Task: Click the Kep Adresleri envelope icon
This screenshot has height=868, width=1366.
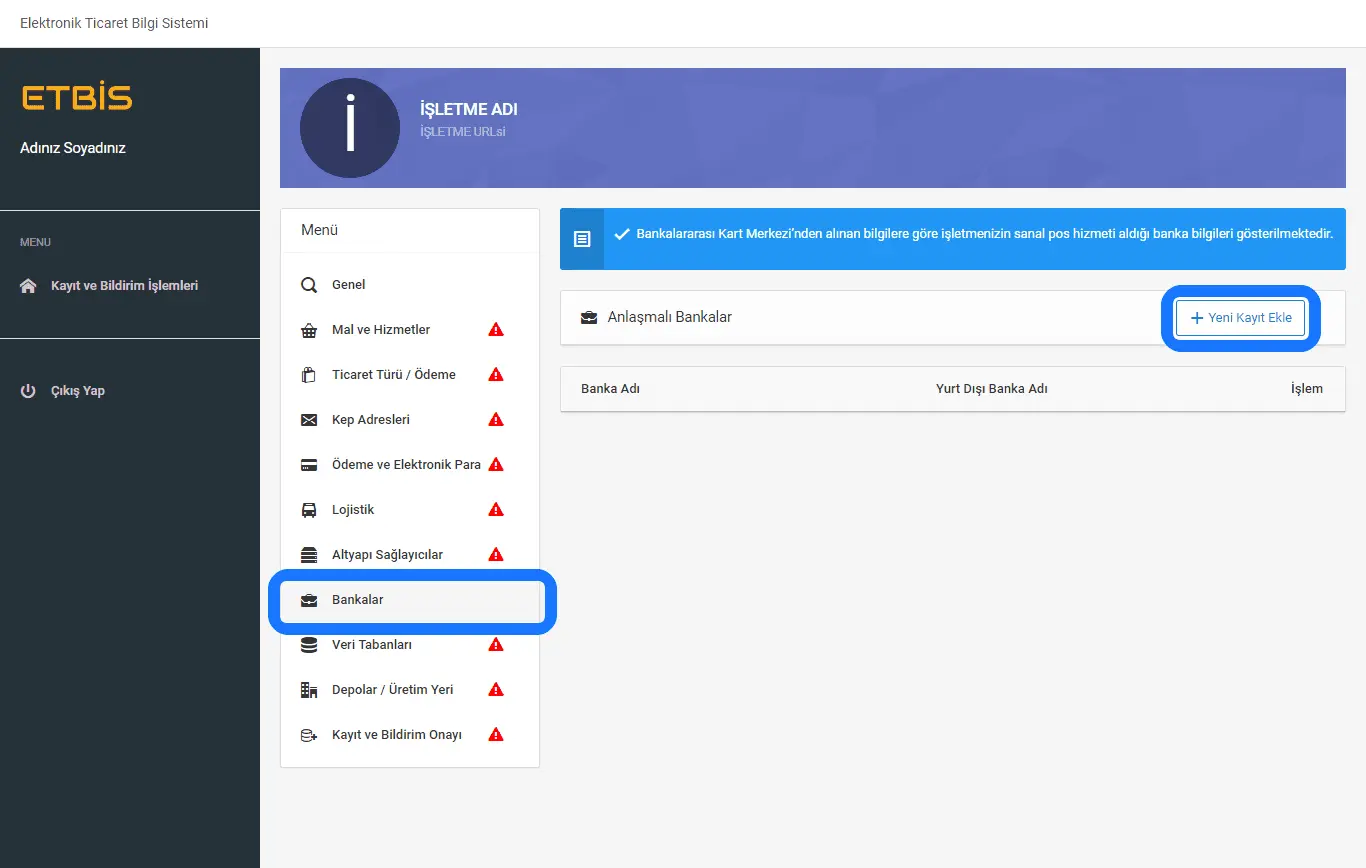Action: click(309, 420)
